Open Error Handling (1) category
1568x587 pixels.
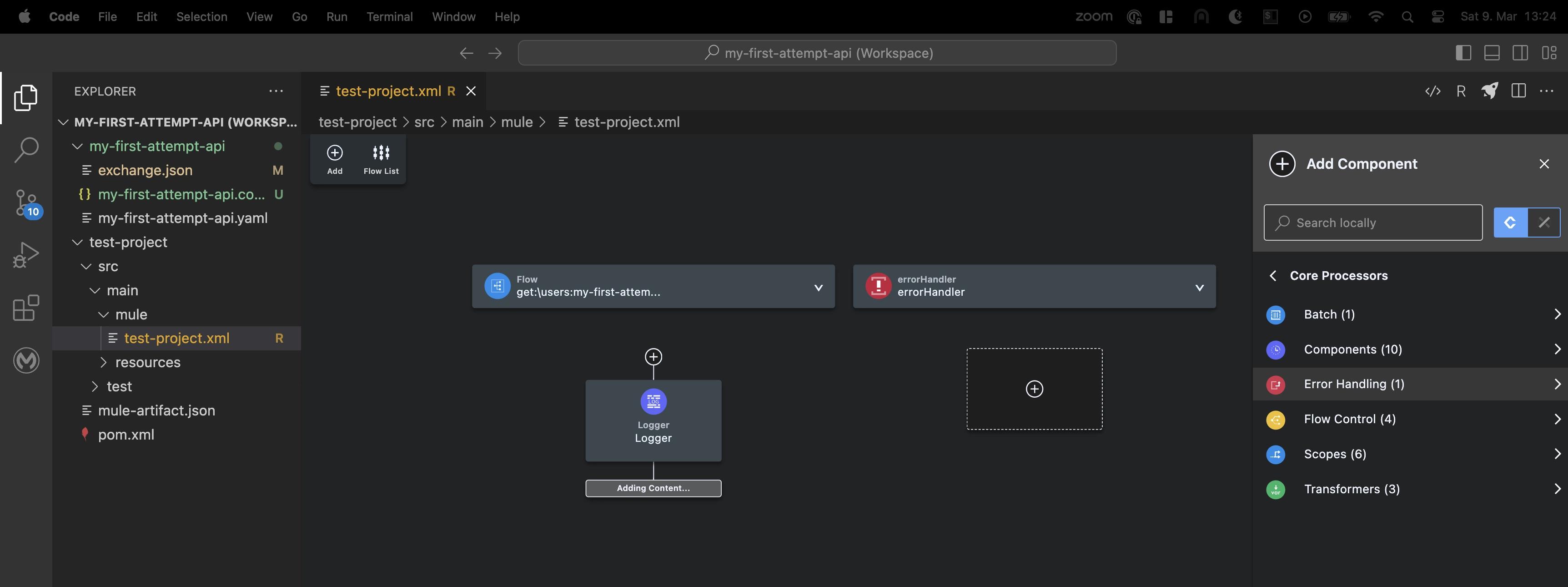click(x=1354, y=384)
